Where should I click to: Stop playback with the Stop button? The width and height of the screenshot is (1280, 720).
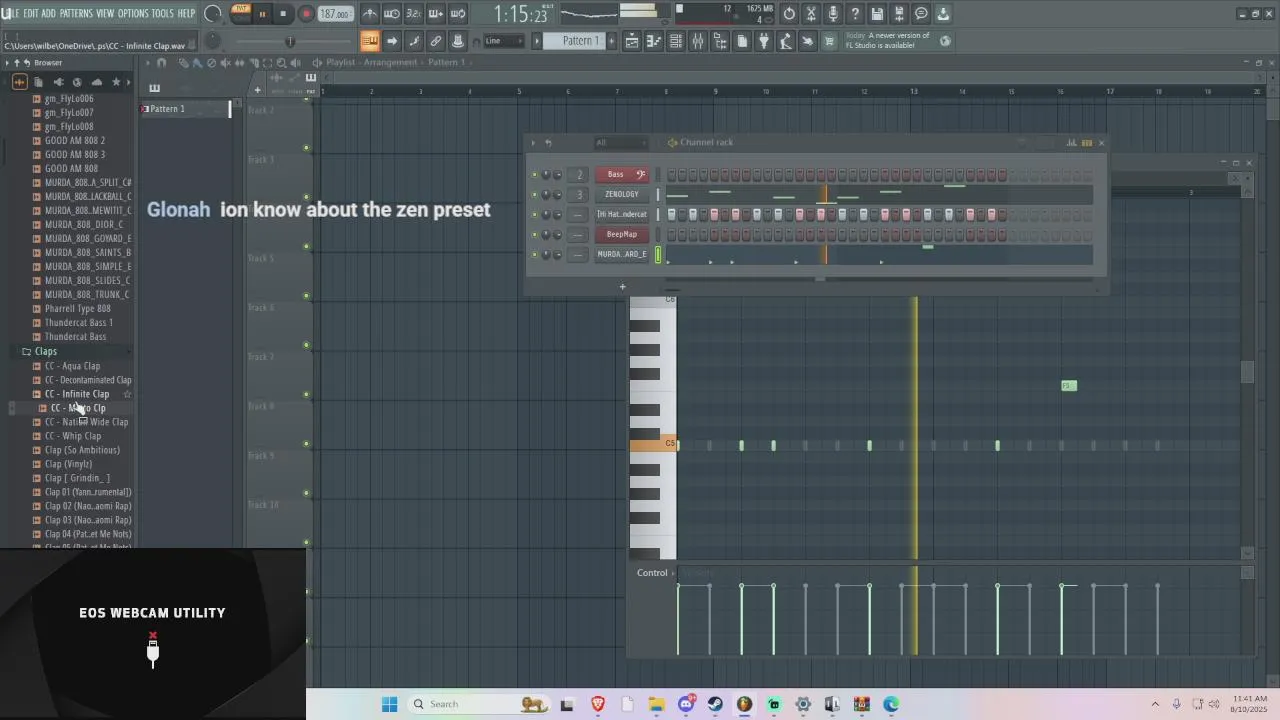pyautogui.click(x=284, y=14)
